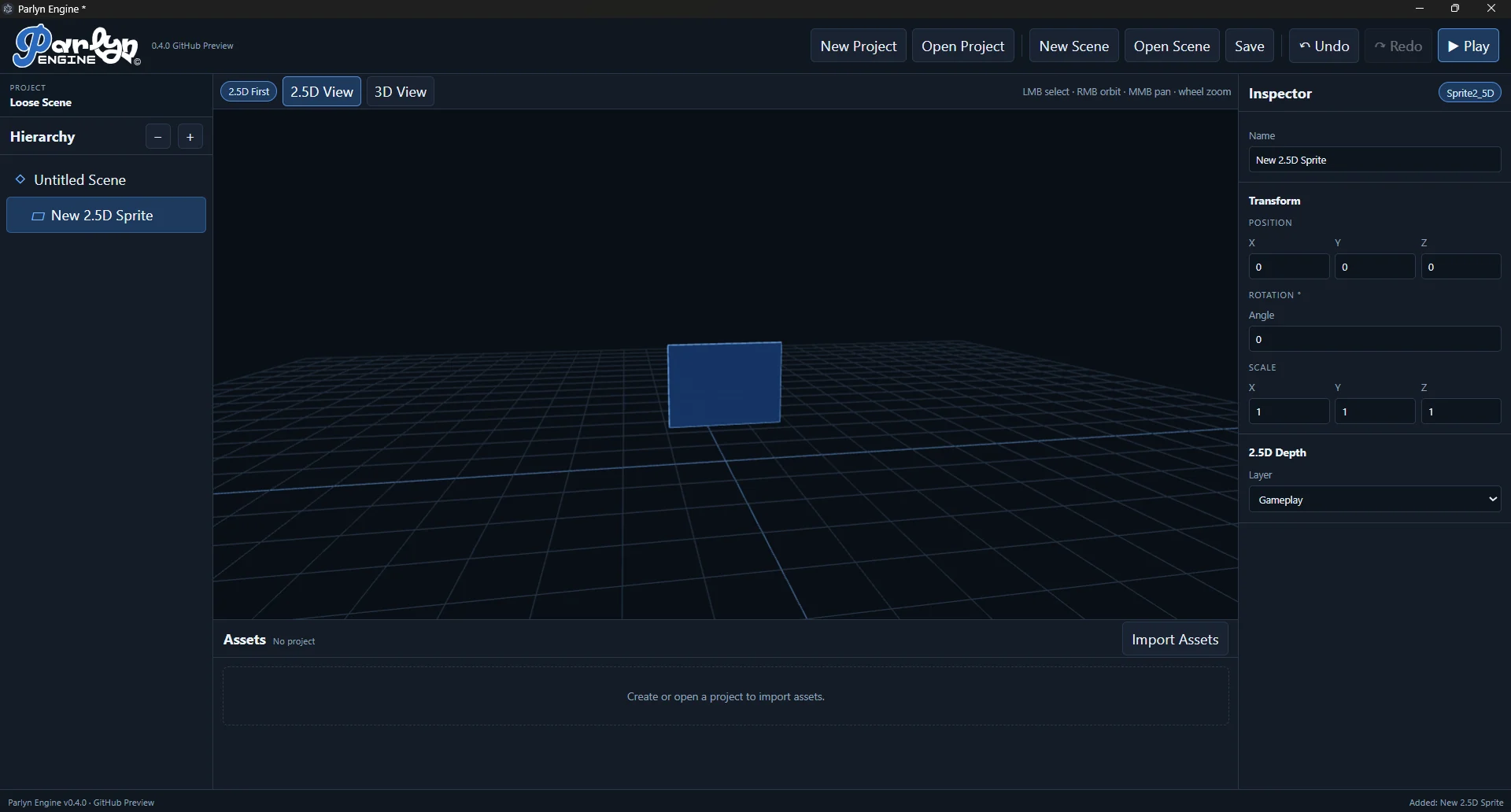Click Scale Z input field
1511x812 pixels.
pos(1461,412)
